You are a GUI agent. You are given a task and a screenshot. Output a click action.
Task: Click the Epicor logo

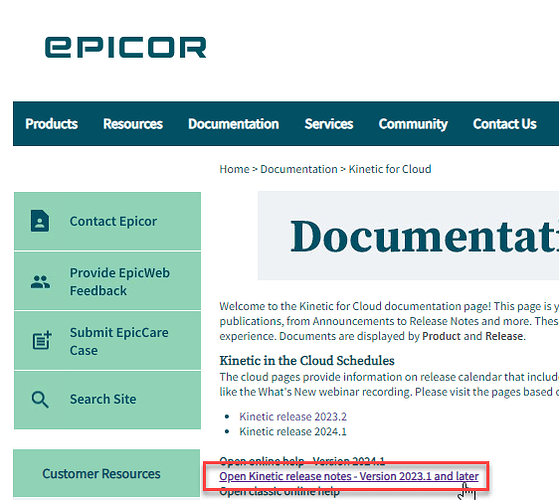[125, 47]
